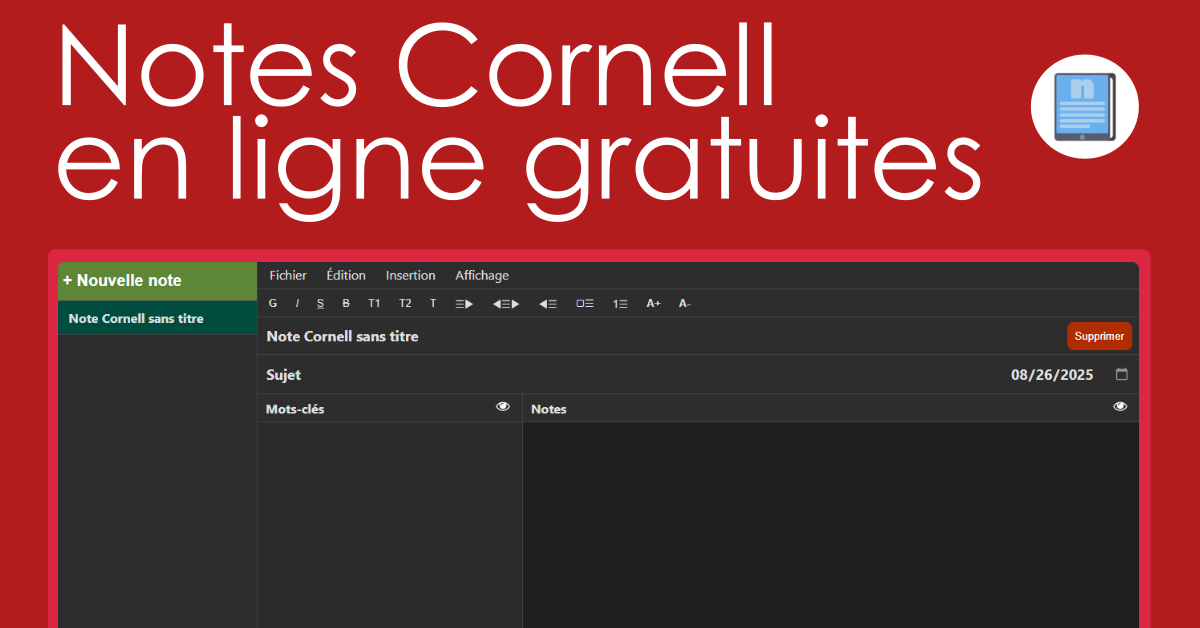
Task: Set heading level T2
Action: pyautogui.click(x=405, y=303)
